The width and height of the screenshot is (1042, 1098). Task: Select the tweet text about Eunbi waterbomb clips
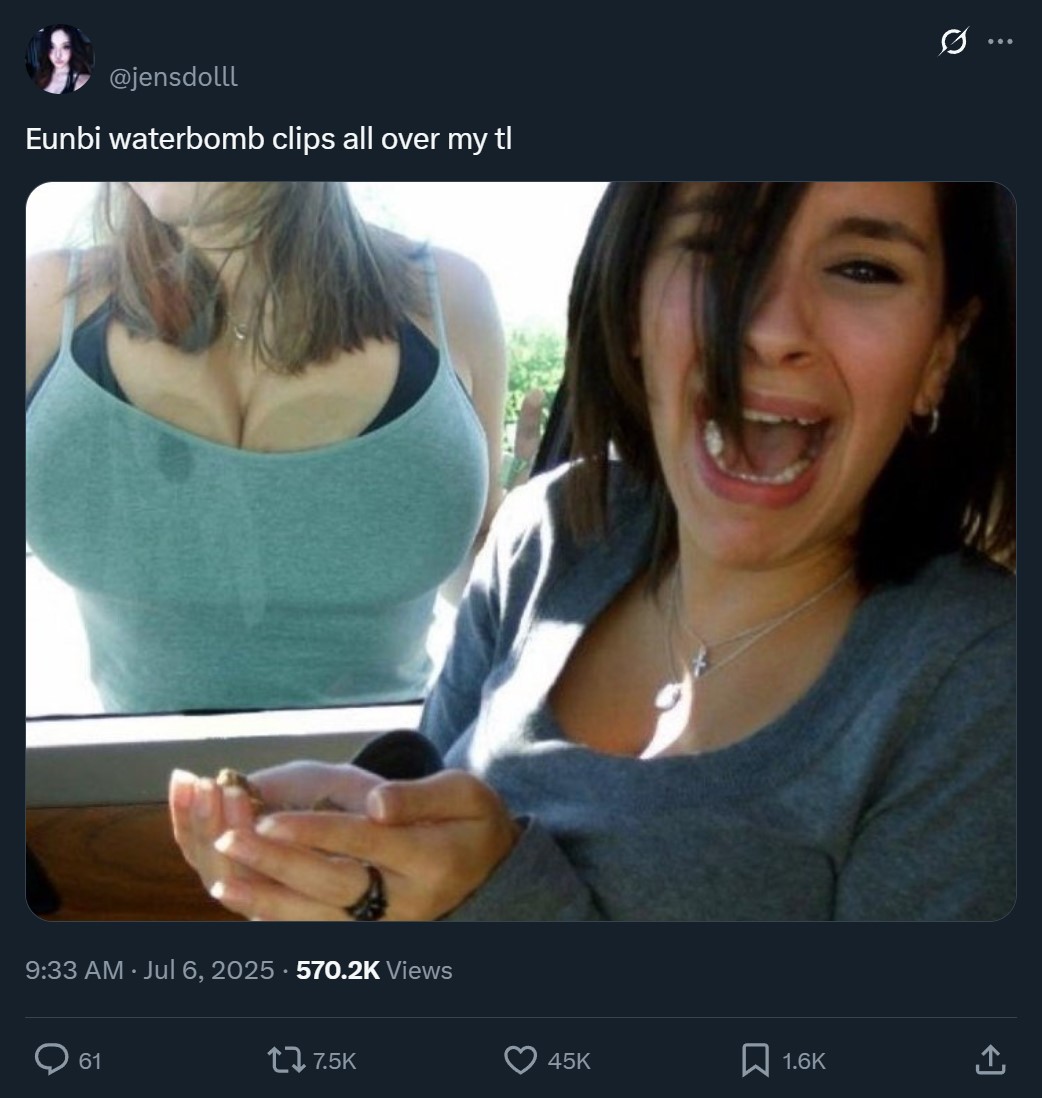(269, 139)
